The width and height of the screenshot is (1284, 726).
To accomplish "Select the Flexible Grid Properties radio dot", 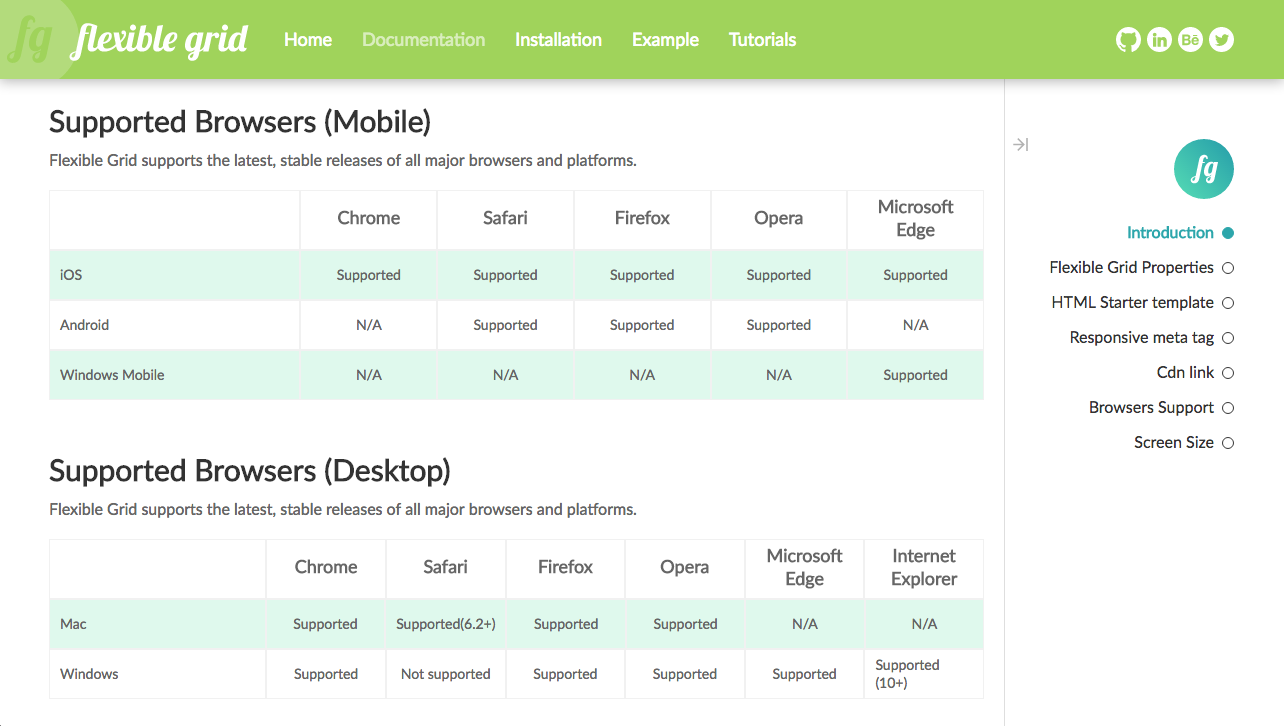I will [1228, 268].
